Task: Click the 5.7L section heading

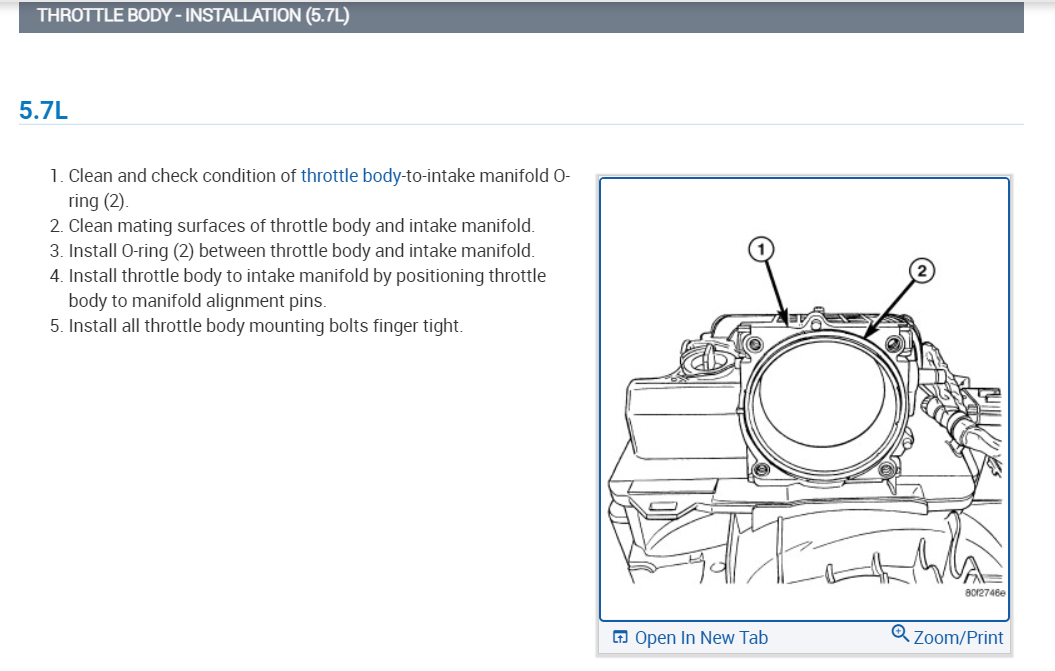Action: [43, 110]
